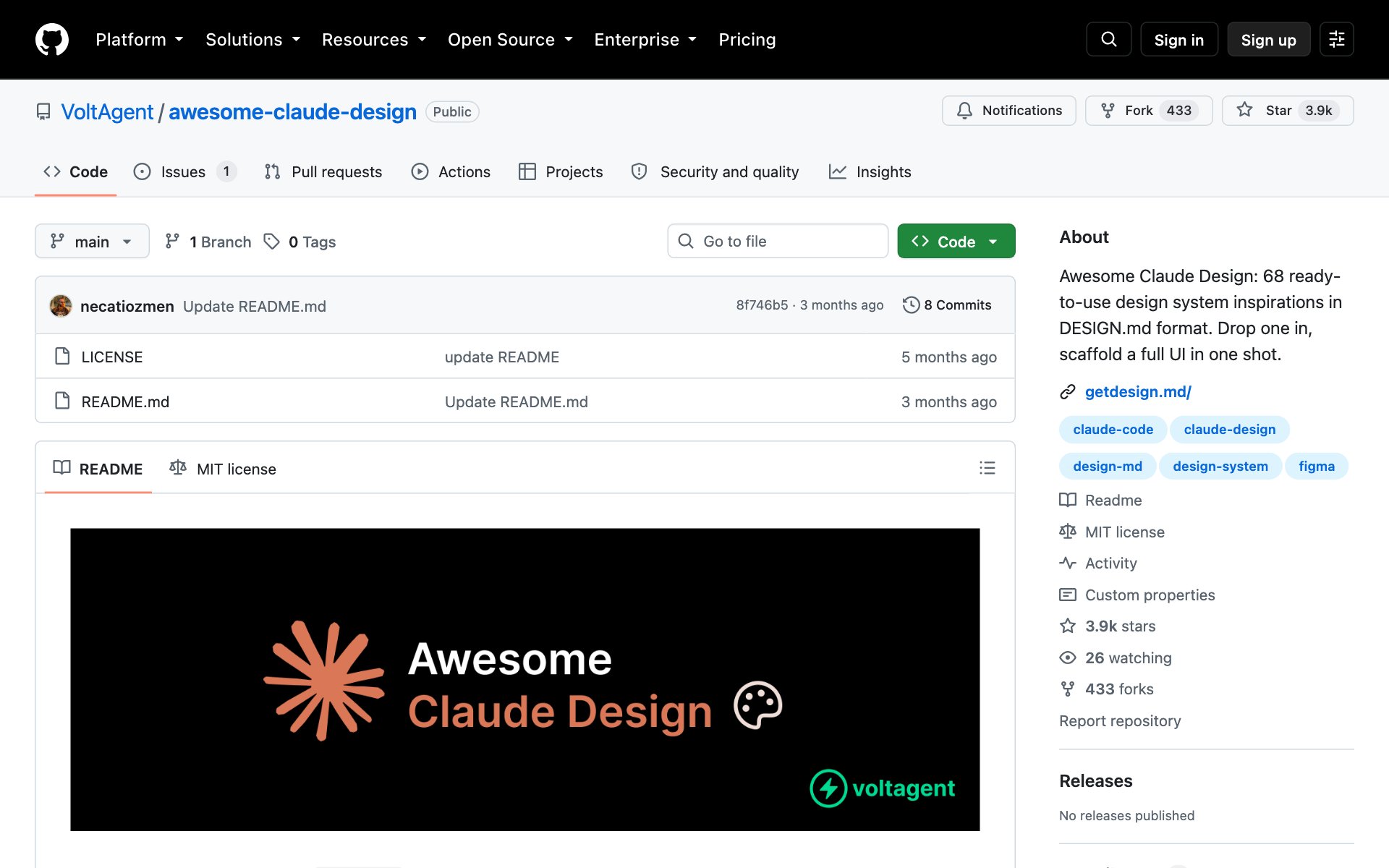Open the Pricing page
Viewport: 1389px width, 868px height.
pyautogui.click(x=747, y=40)
